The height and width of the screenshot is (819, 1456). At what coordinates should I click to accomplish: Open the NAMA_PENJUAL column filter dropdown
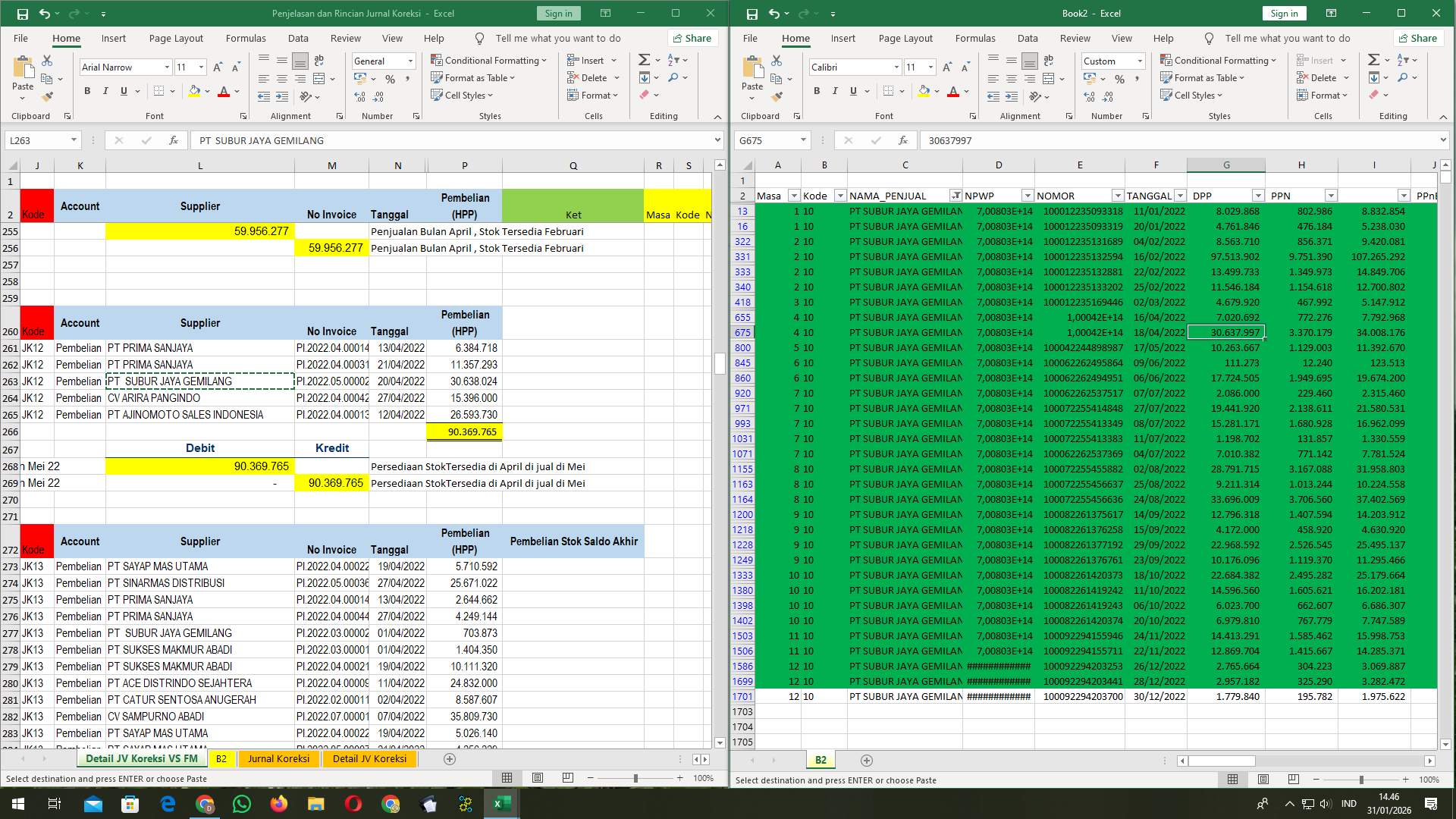pyautogui.click(x=957, y=195)
